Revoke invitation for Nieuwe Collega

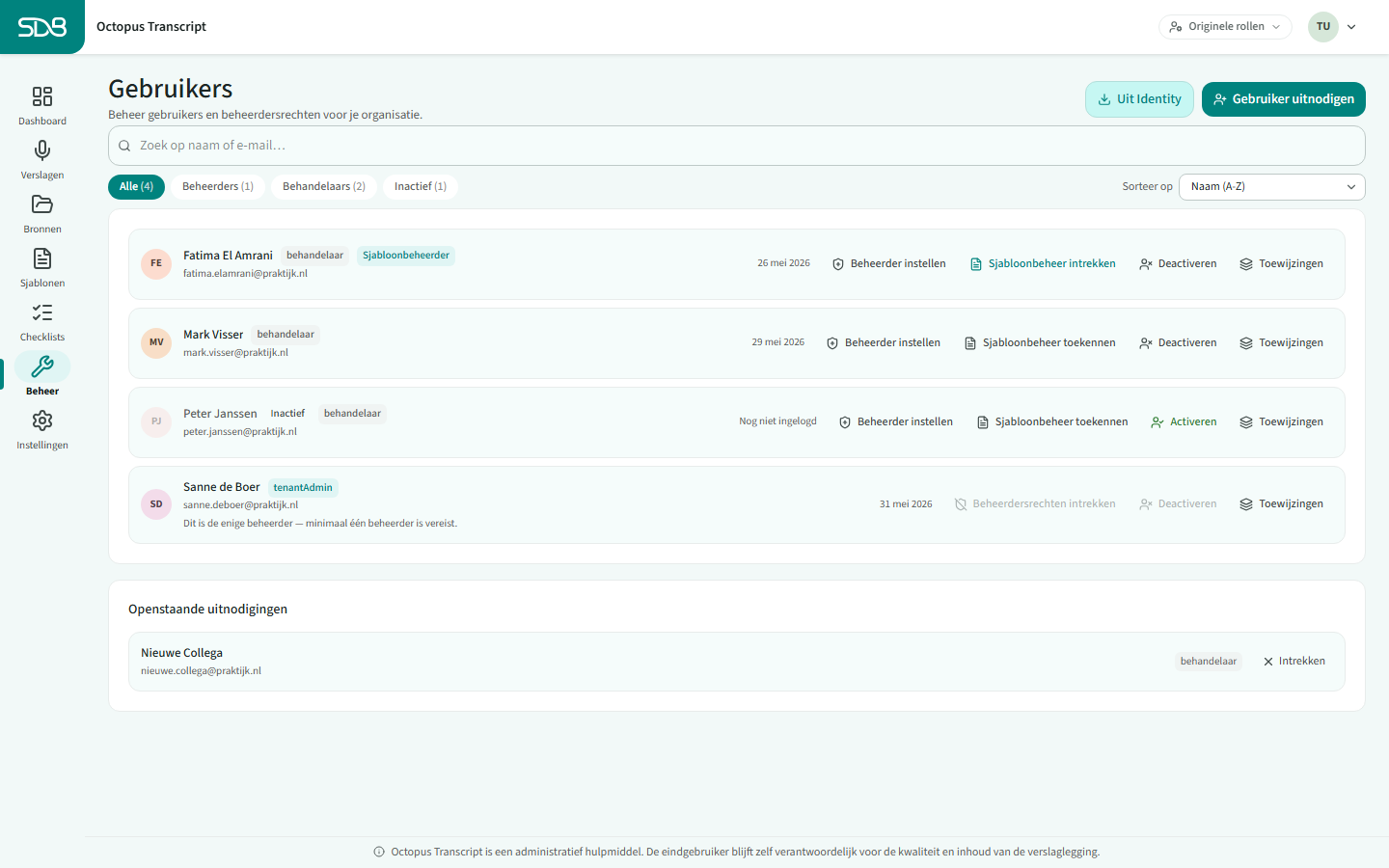pos(1294,662)
